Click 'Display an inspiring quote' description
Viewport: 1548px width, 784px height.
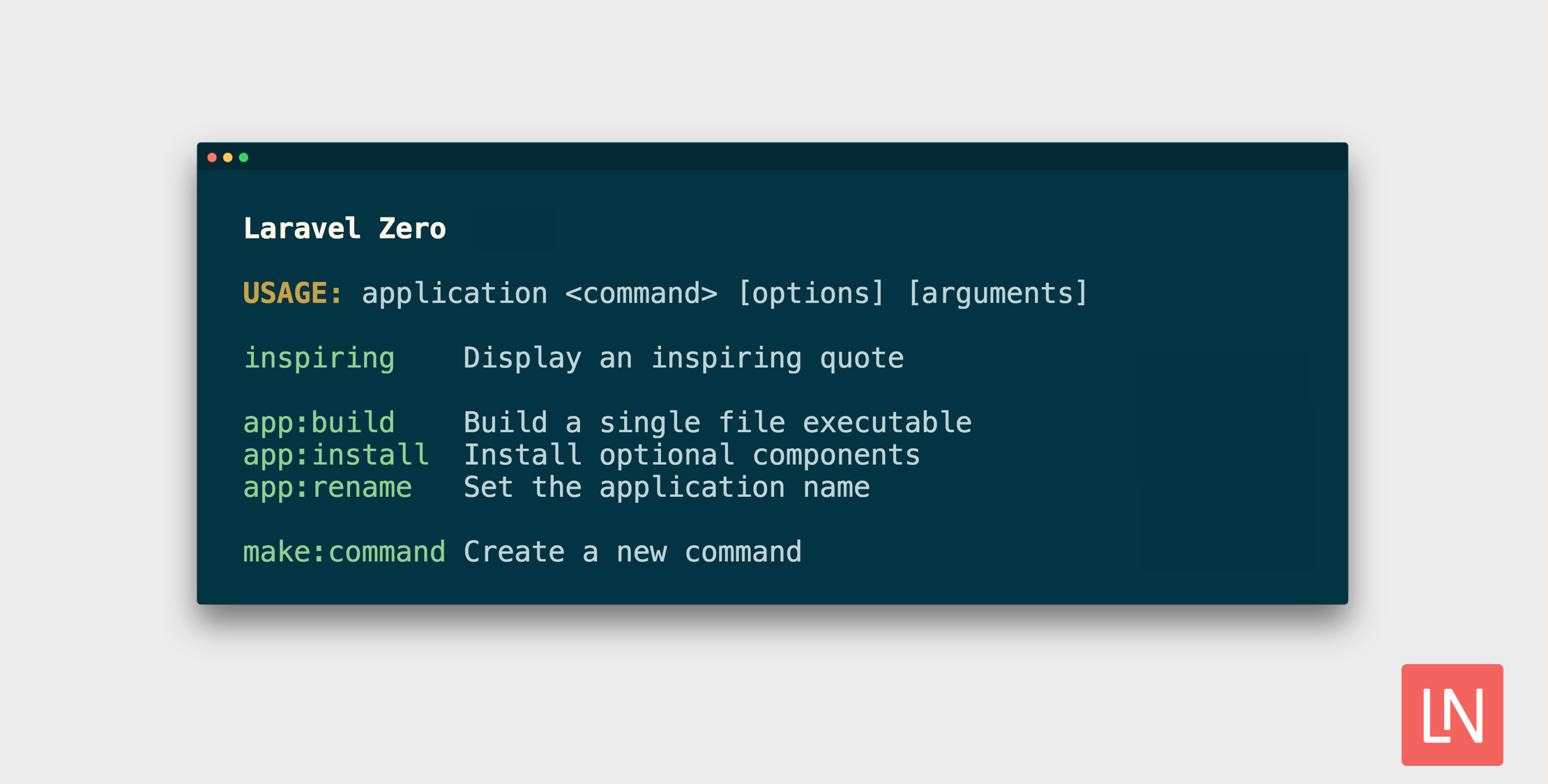pos(684,358)
